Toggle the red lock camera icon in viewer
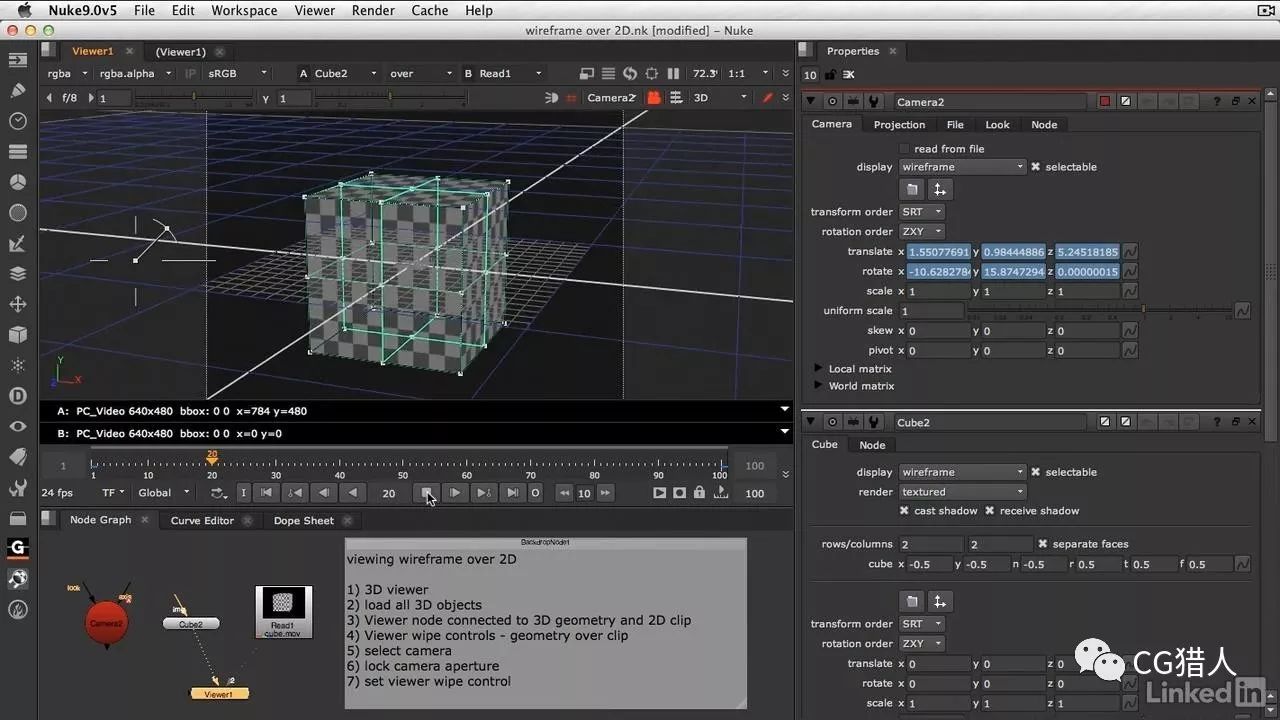This screenshot has width=1280, height=720. pos(654,98)
